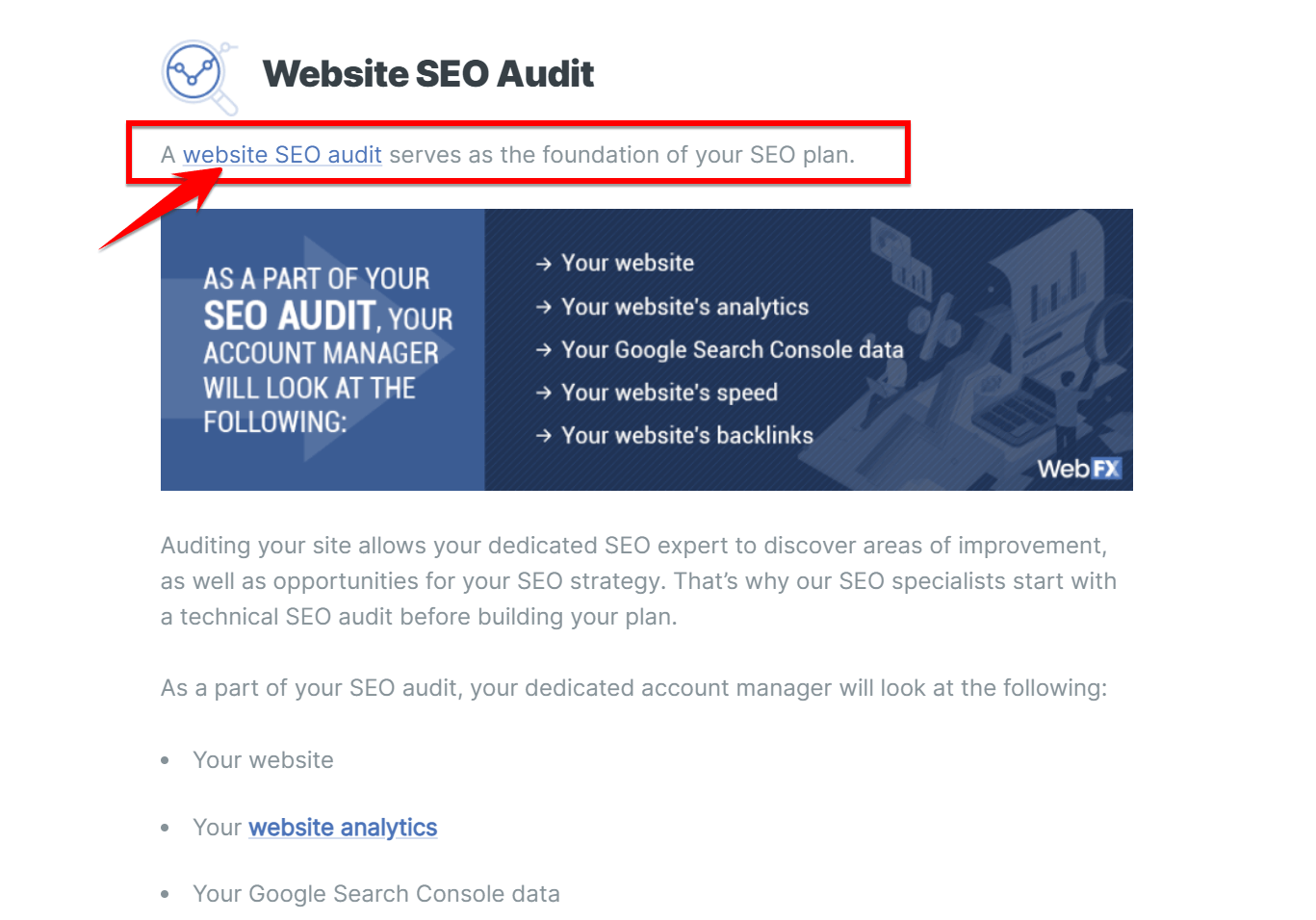Click the WebFX logo in the banner
This screenshot has height=920, width=1316.
pos(1079,469)
